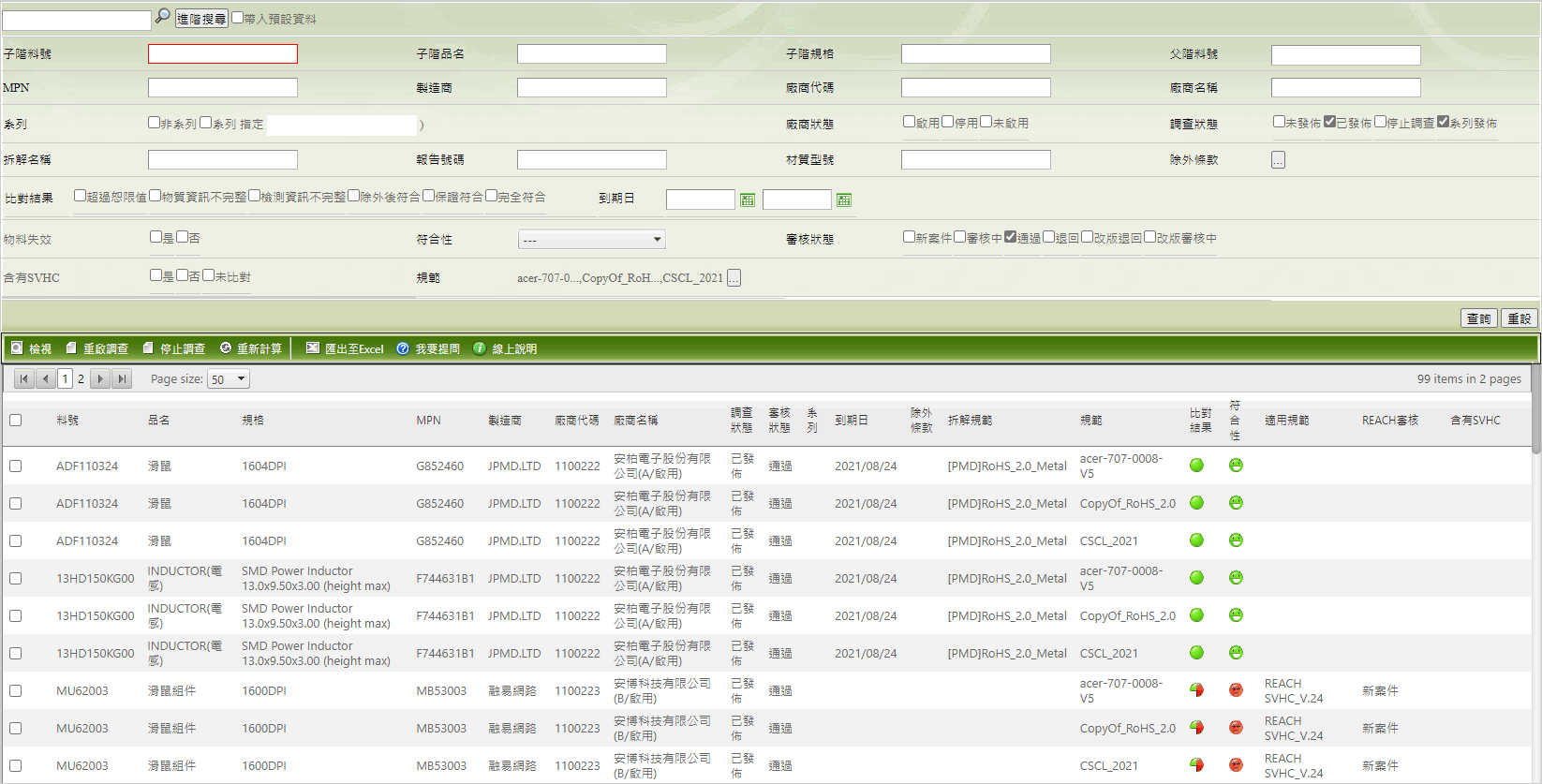1542x784 pixels.
Task: Focus the 子階料號 input field
Action: [x=223, y=54]
